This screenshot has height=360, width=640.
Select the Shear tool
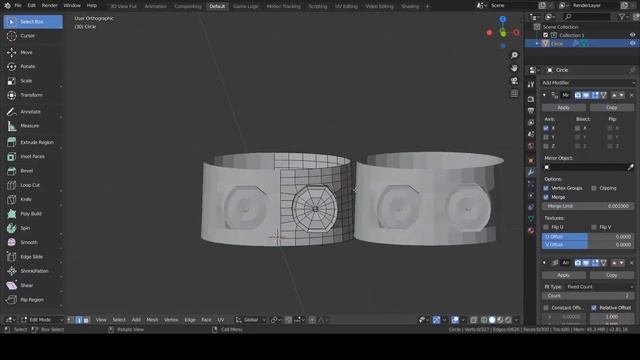pos(33,285)
